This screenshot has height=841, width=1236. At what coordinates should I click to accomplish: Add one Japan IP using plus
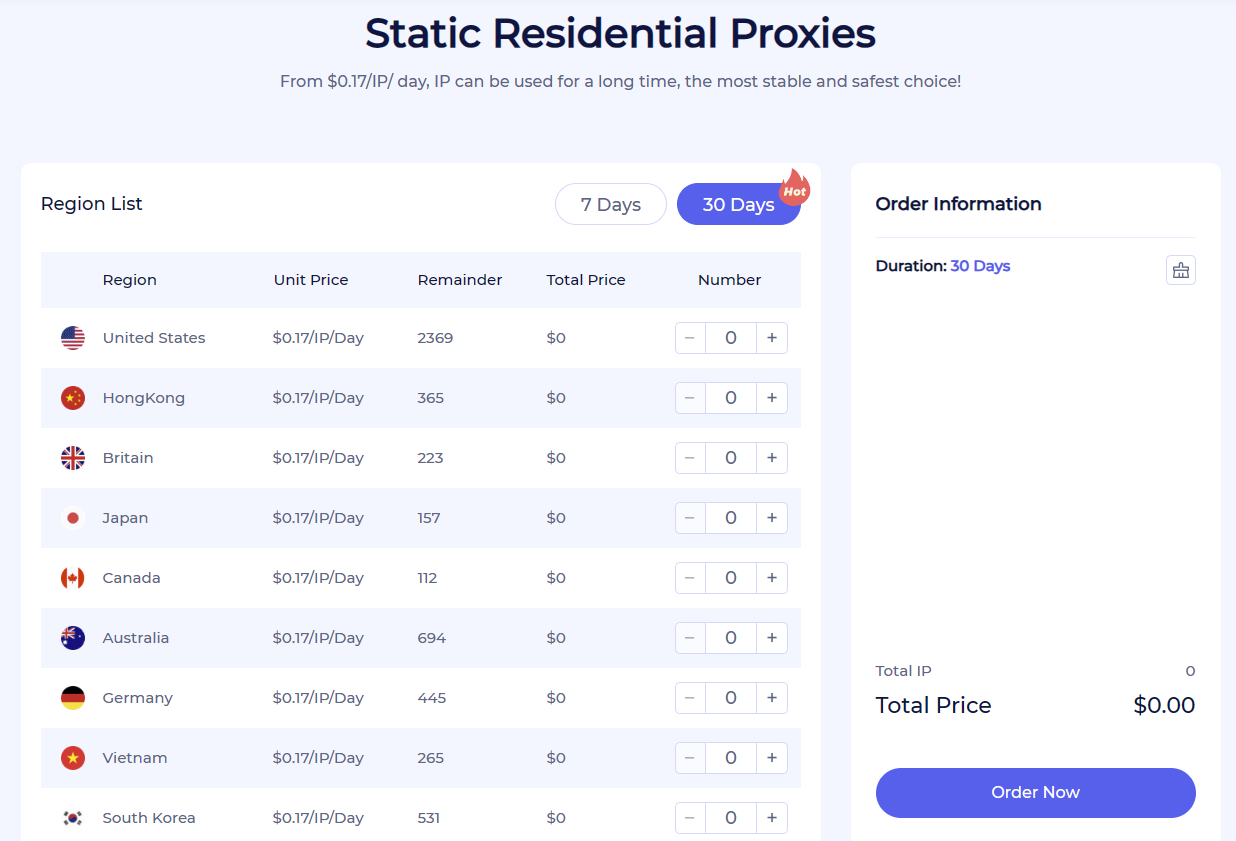tap(772, 518)
